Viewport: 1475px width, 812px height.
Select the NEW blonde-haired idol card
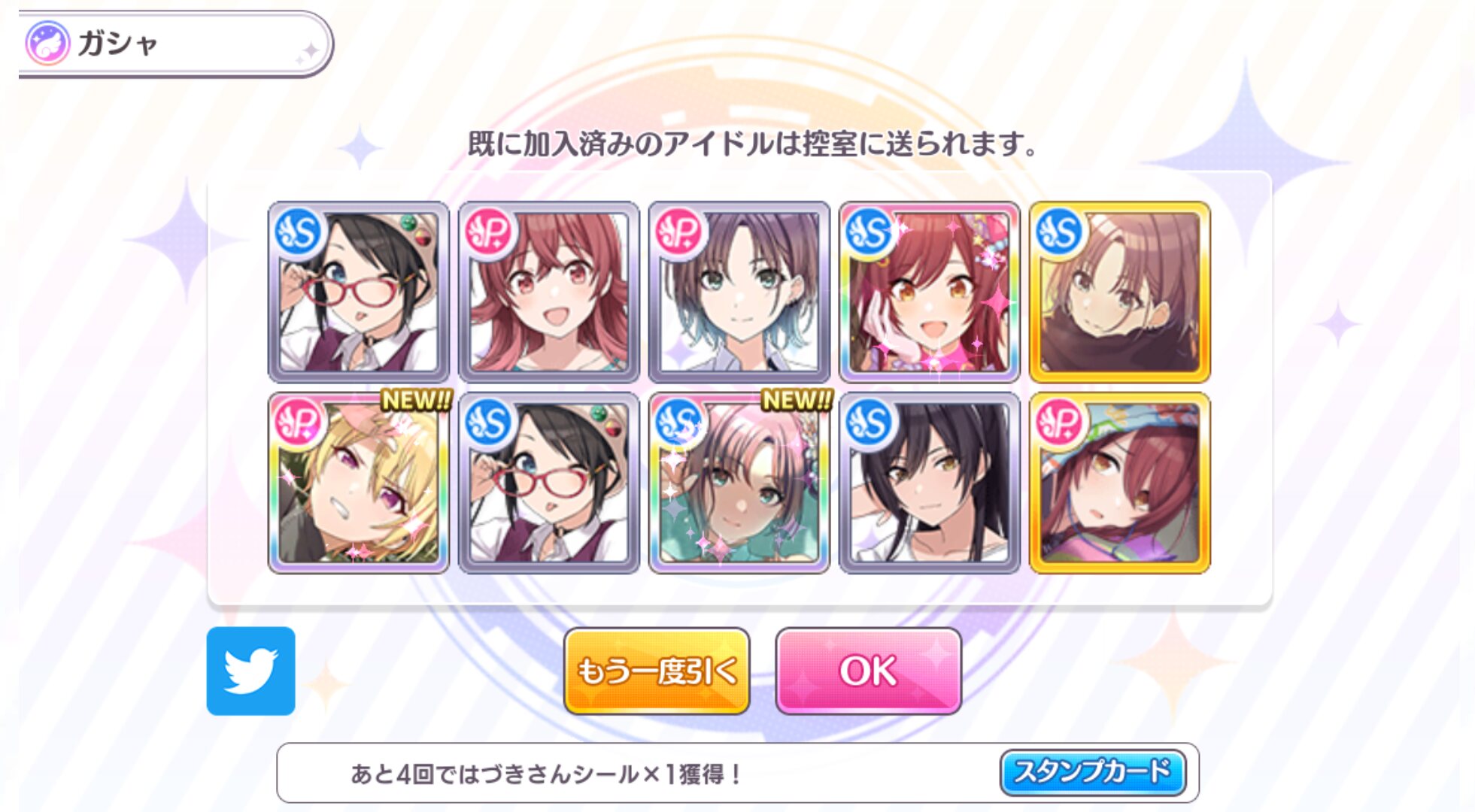(359, 483)
